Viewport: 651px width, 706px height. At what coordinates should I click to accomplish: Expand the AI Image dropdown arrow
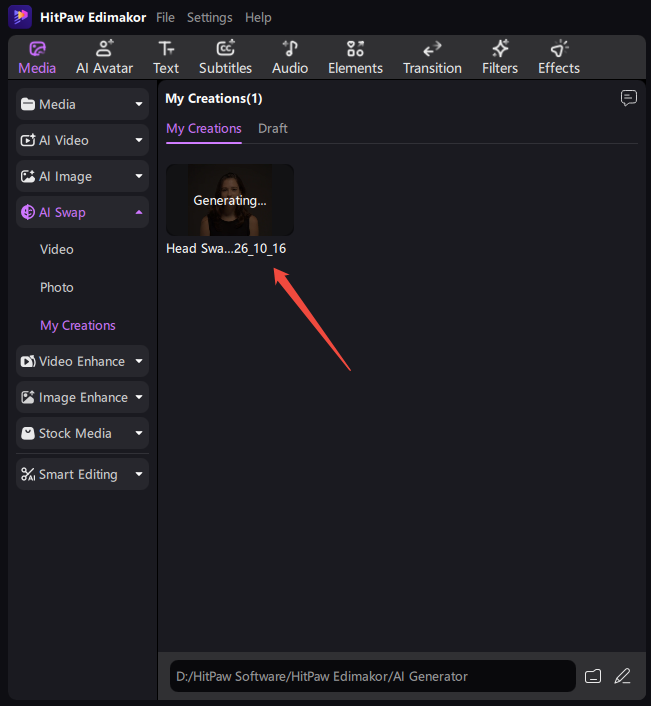(139, 176)
